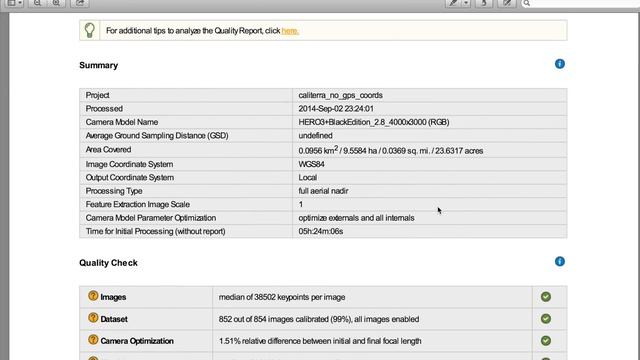Select 'optimize externals and all internals' value
Viewport: 640px width, 360px height.
click(x=356, y=218)
